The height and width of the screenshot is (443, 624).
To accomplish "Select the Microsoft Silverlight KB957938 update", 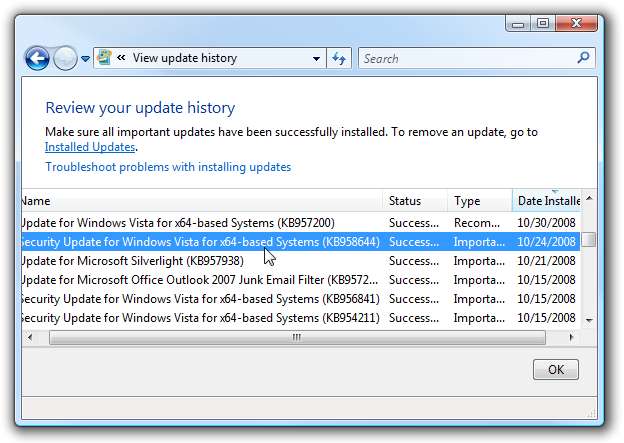I will tap(301, 261).
